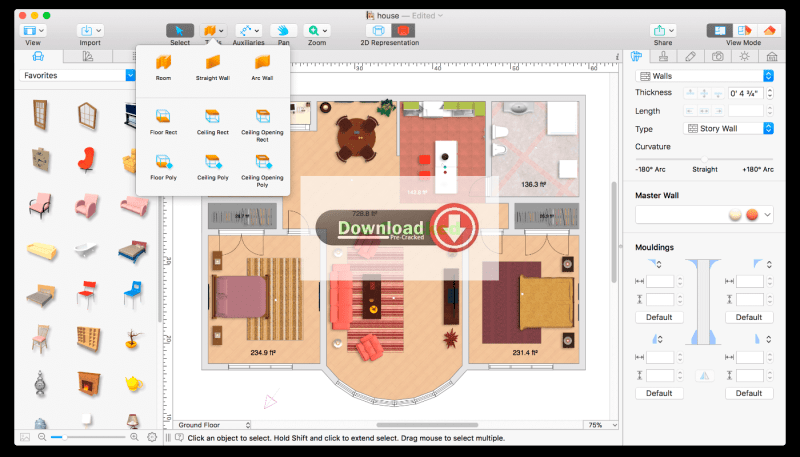800x457 pixels.
Task: Switch 2D representation to filled style
Action: (403, 31)
